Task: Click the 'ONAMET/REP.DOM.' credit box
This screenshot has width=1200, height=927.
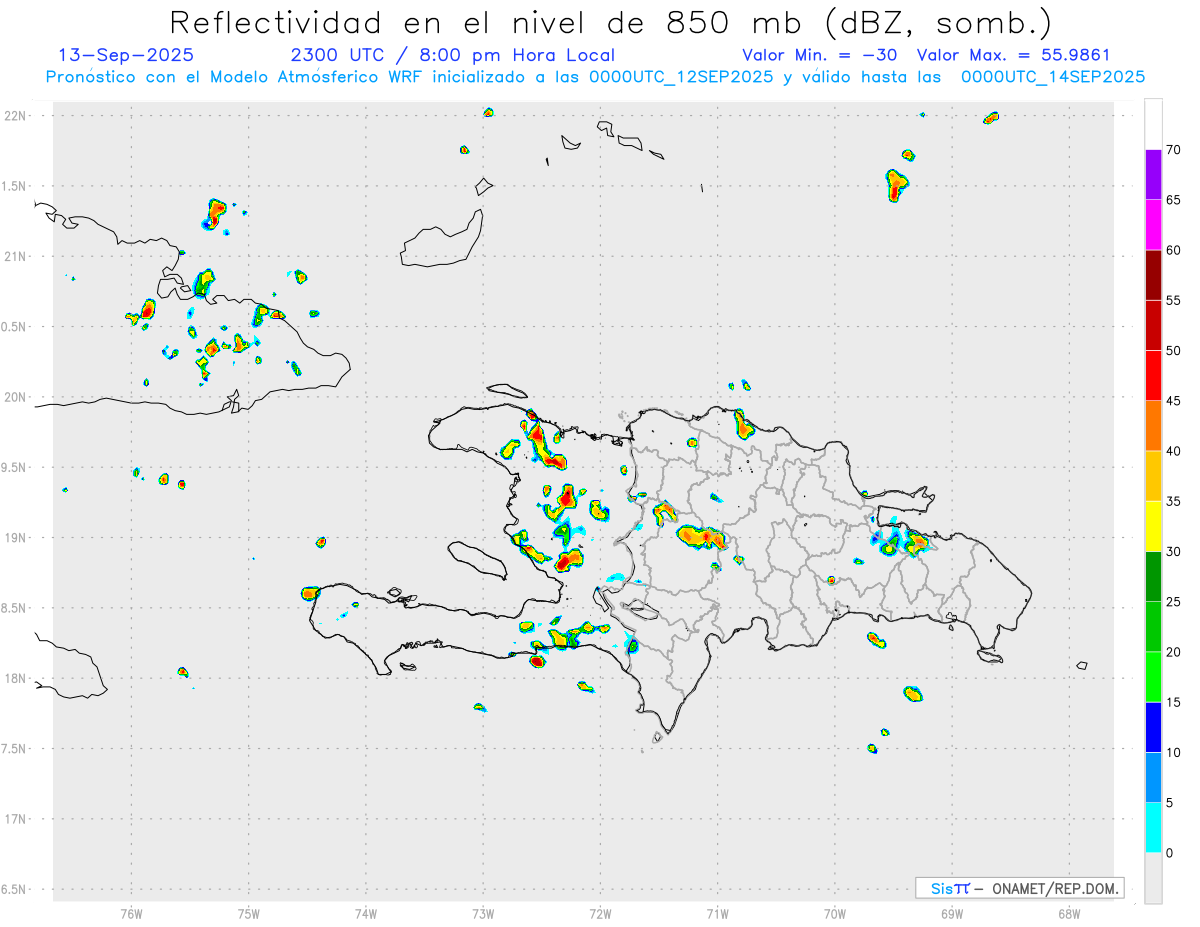Action: 1020,888
